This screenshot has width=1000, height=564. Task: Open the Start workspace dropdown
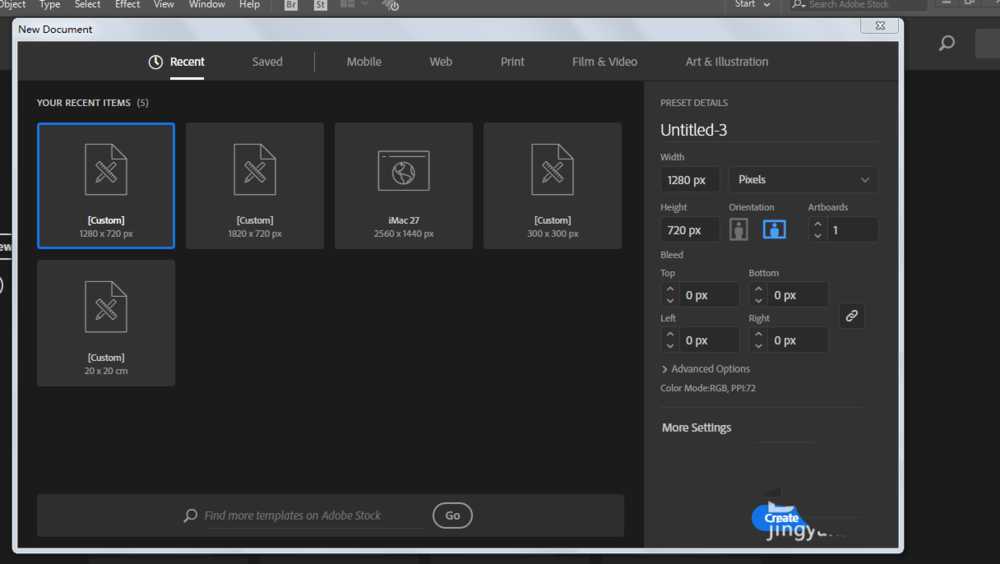(752, 5)
